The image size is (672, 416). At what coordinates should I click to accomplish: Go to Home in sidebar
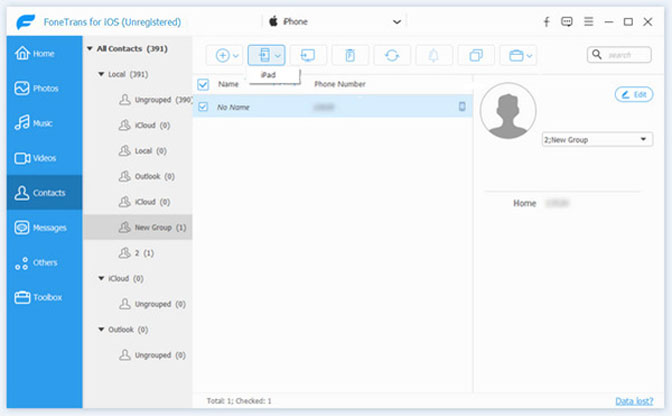click(x=45, y=54)
